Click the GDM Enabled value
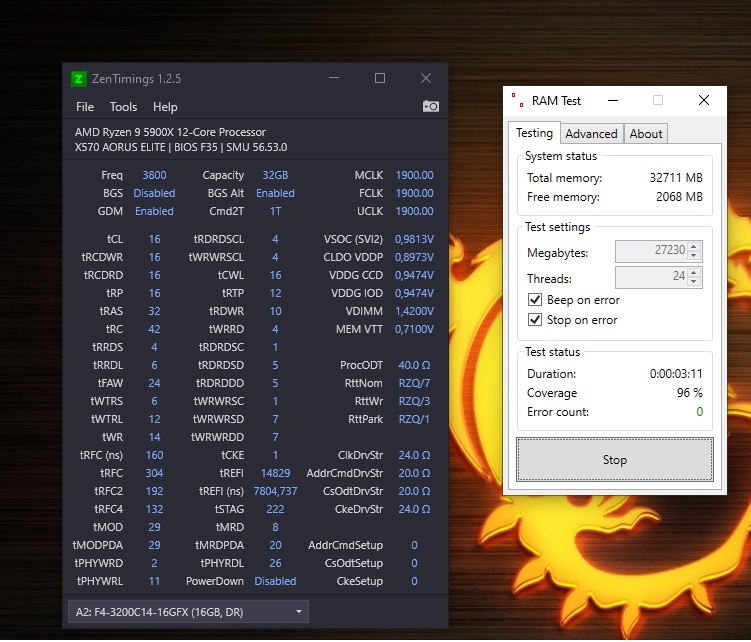This screenshot has width=751, height=642. click(x=154, y=211)
